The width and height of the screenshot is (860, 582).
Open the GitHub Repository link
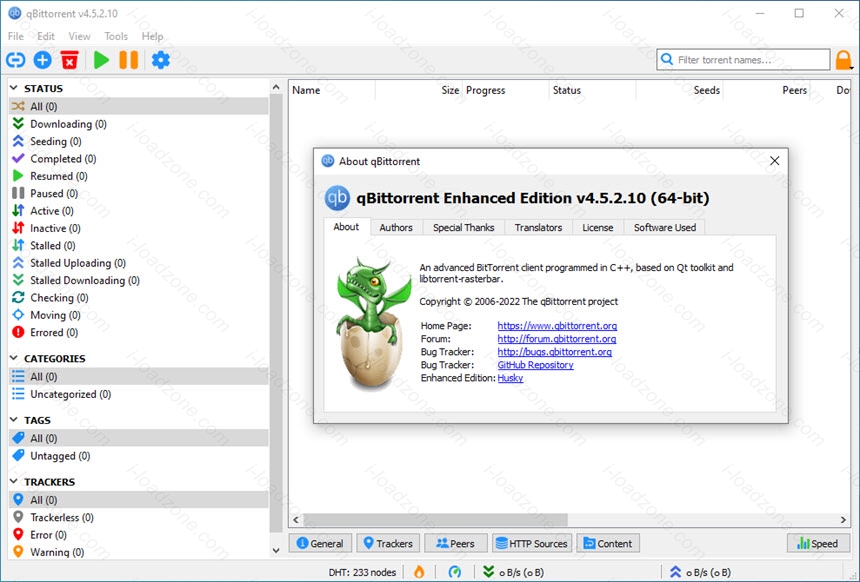pos(535,365)
